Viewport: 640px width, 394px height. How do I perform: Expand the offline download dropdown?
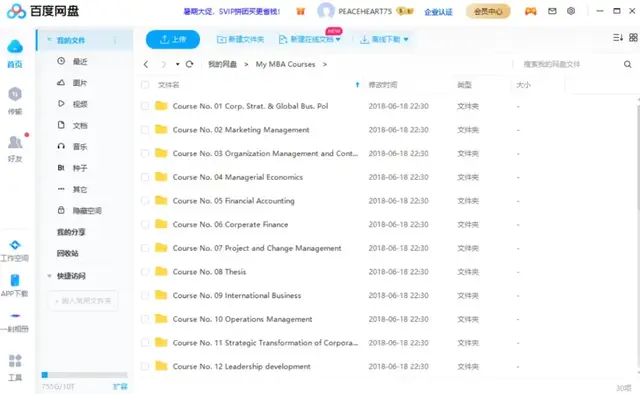[406, 40]
